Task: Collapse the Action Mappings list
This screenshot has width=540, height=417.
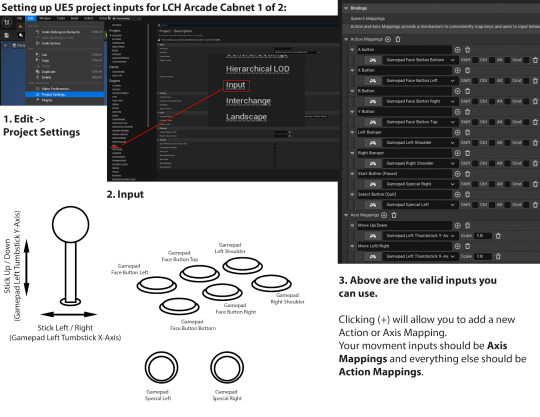Action: (346, 39)
